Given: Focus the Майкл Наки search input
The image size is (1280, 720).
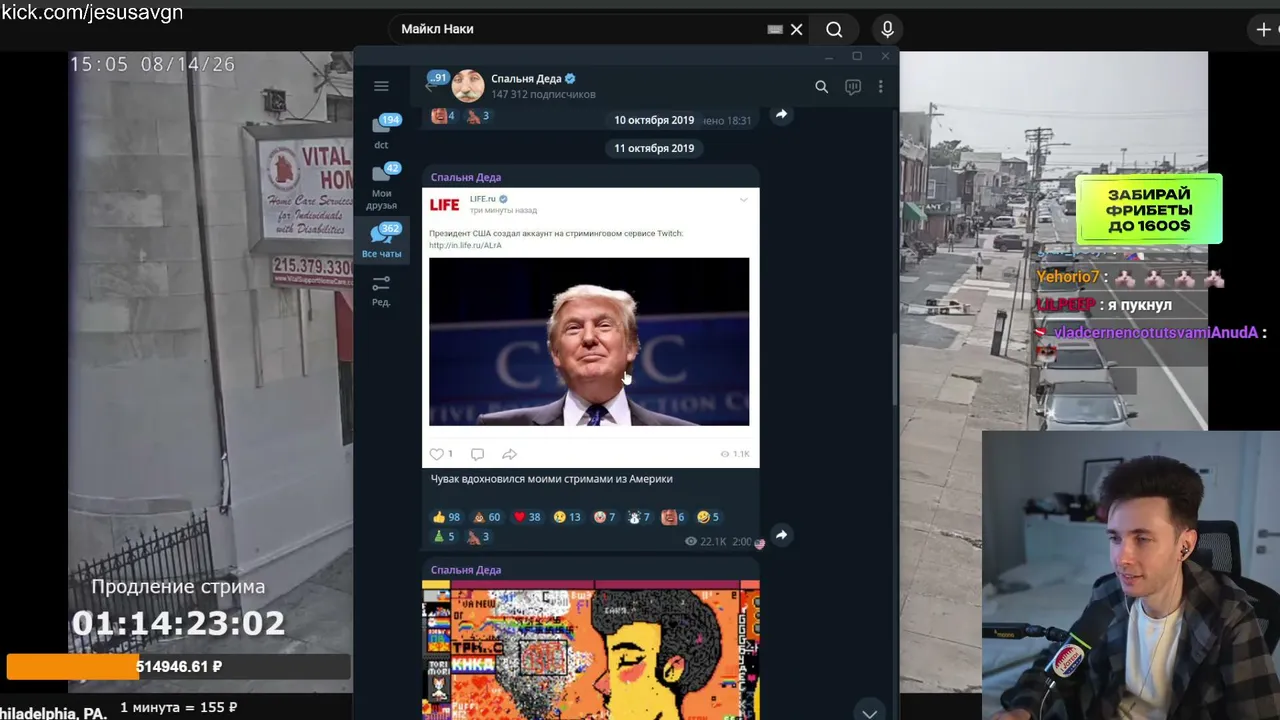Looking at the screenshot, I should click(580, 30).
